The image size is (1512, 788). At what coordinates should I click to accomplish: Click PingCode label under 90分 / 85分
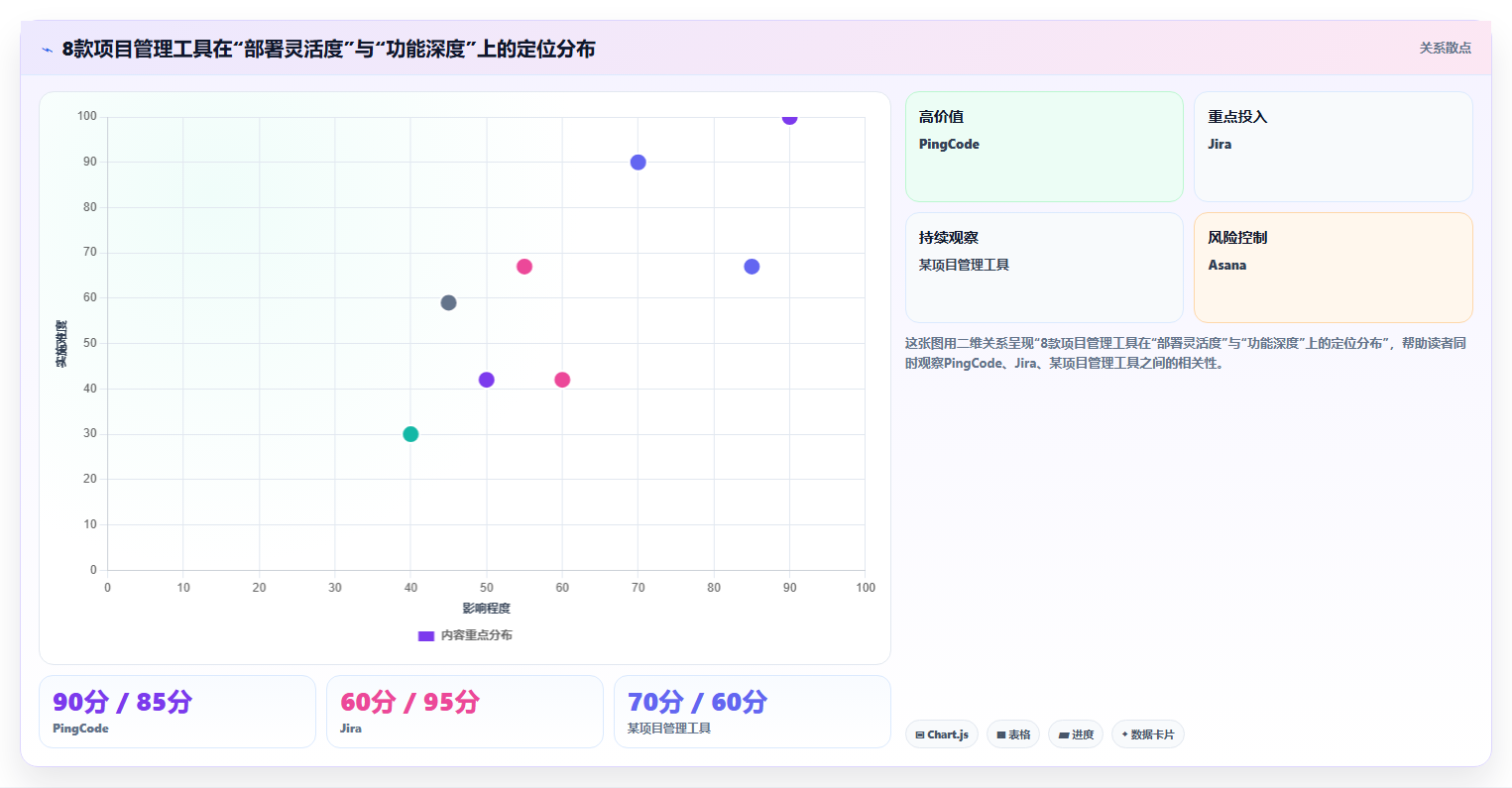pyautogui.click(x=80, y=729)
